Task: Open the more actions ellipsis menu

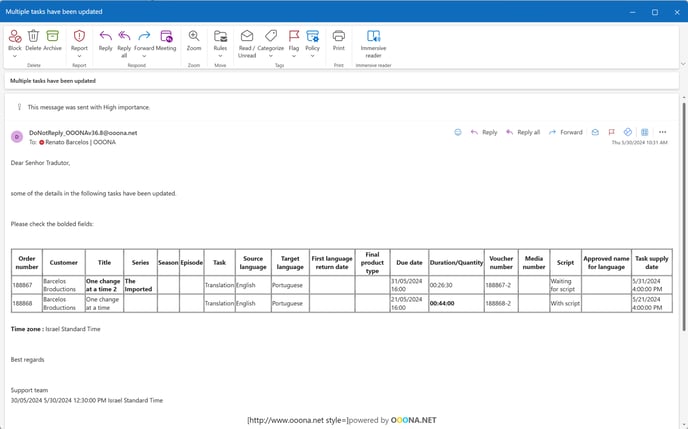Action: (x=662, y=132)
